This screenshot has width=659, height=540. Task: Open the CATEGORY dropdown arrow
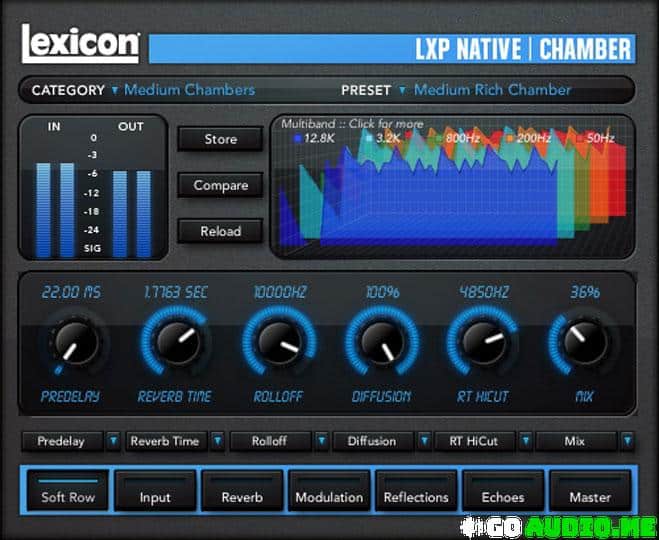point(114,90)
